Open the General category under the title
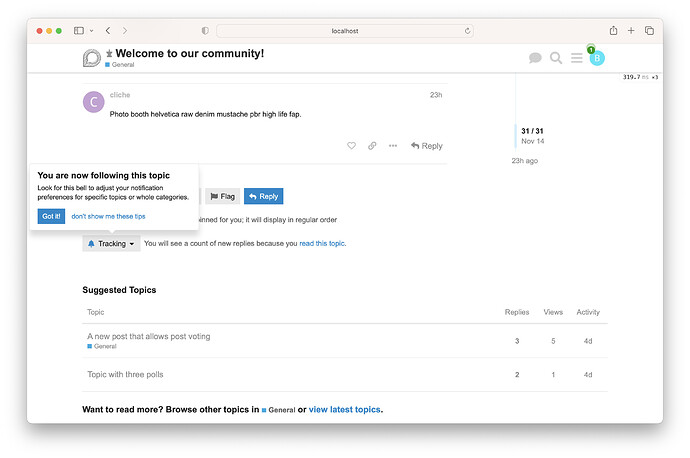This screenshot has height=458, width=690. point(120,65)
